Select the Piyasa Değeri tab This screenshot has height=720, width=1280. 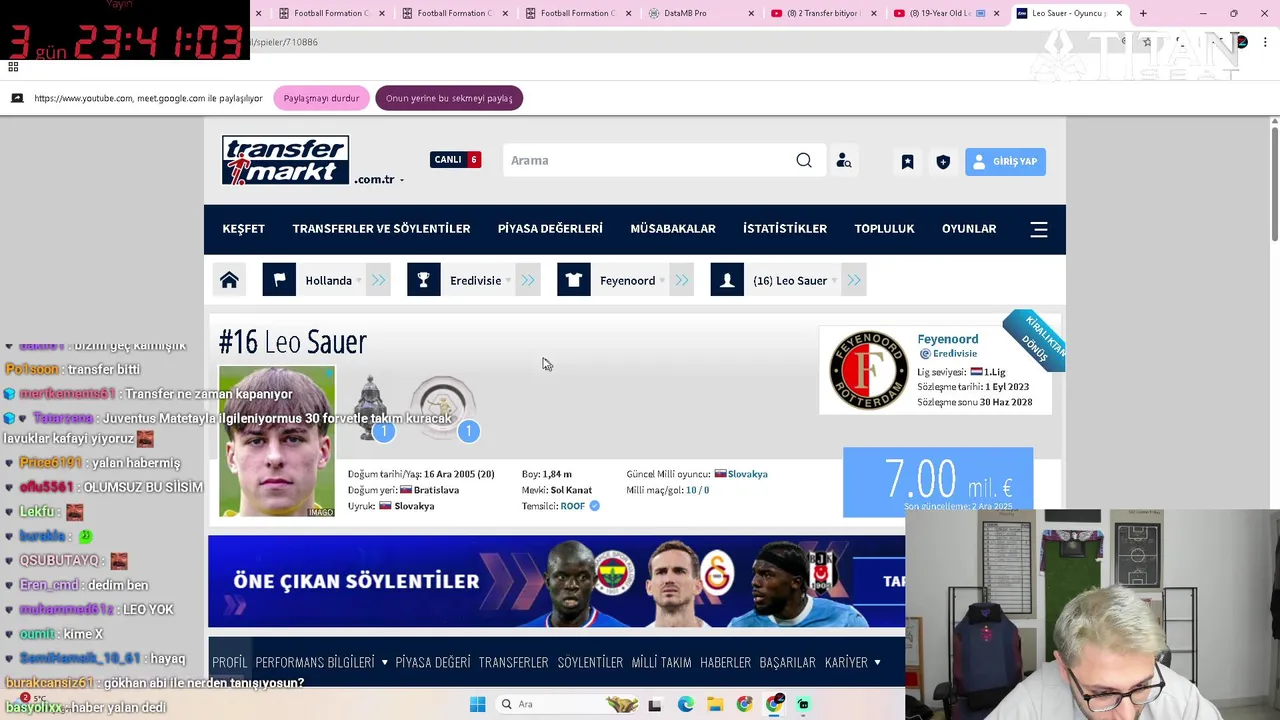(433, 662)
